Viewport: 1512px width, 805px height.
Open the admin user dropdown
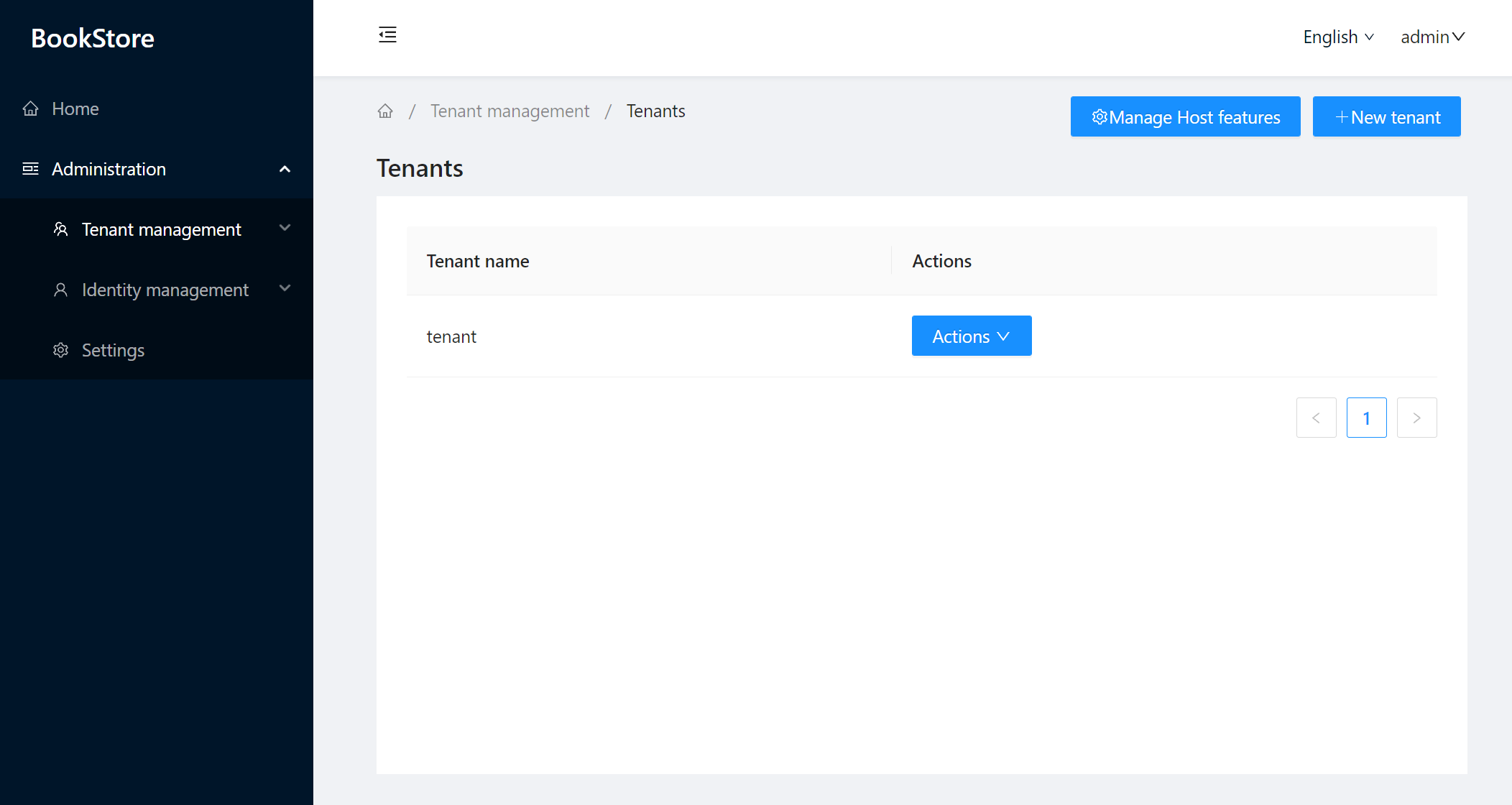pyautogui.click(x=1432, y=37)
